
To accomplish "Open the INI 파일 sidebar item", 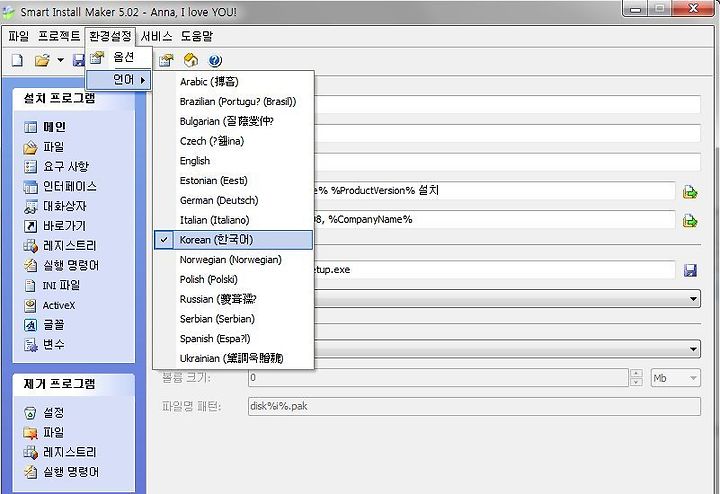I will tap(51, 286).
